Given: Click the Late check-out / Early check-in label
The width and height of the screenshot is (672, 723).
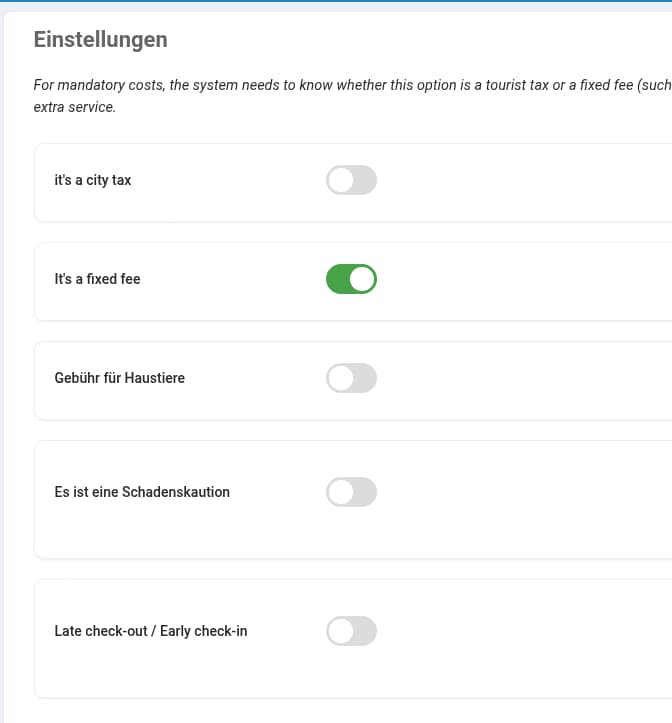Looking at the screenshot, I should pyautogui.click(x=150, y=631).
